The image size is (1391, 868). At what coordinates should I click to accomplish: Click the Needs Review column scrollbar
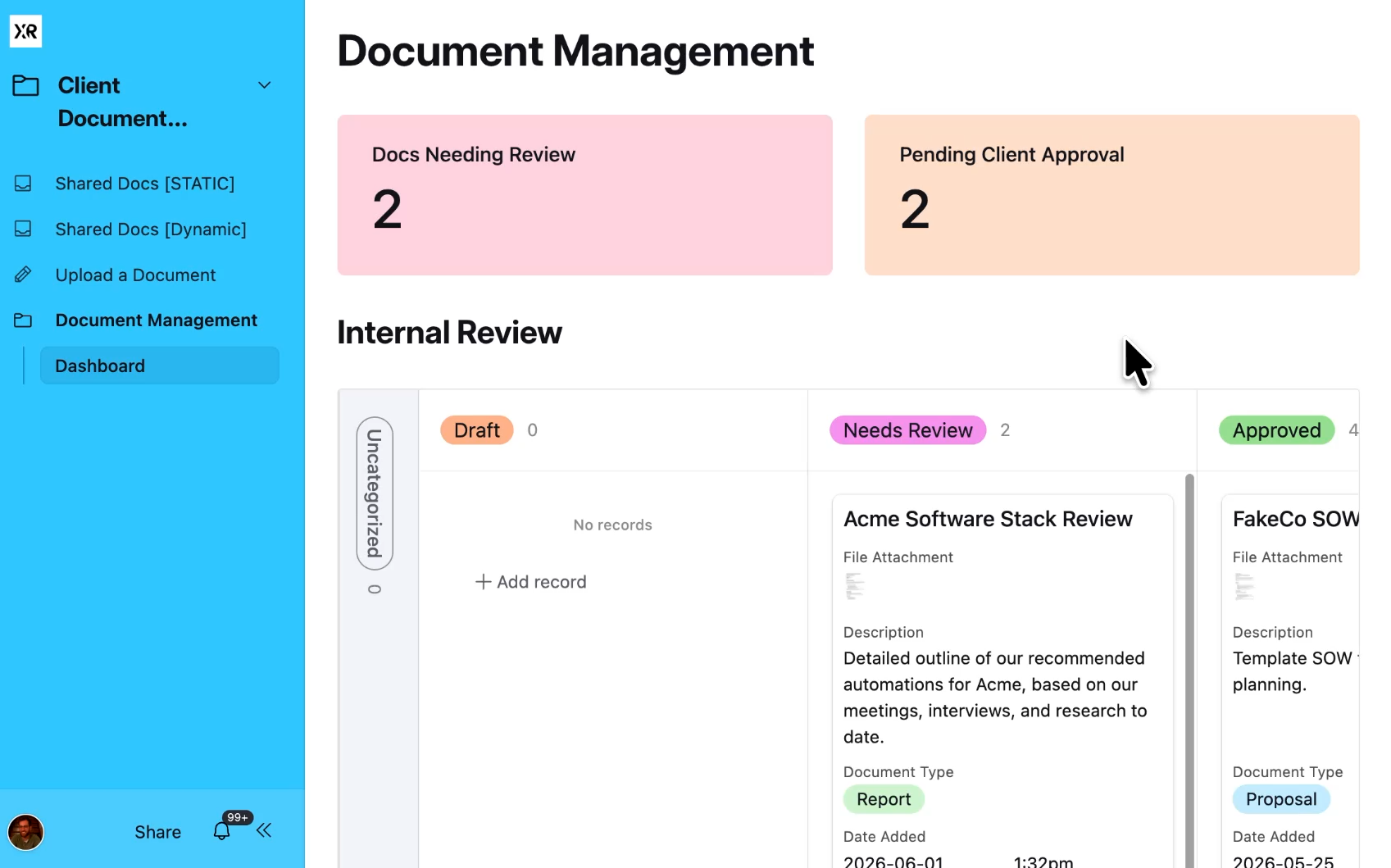coord(1189,670)
